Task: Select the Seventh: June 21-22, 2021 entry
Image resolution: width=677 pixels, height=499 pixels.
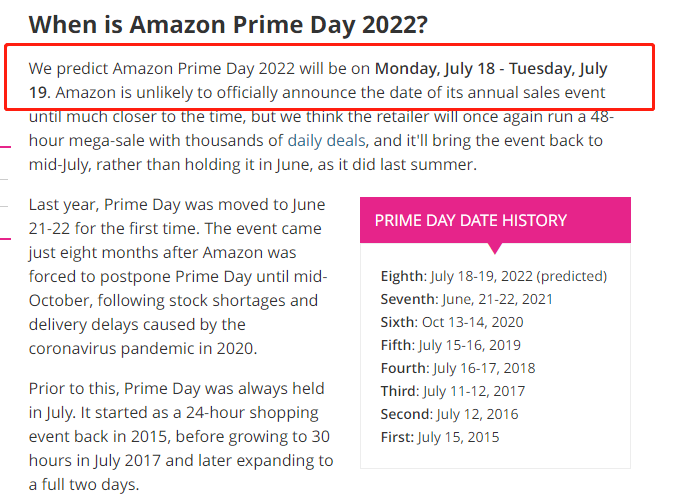Action: pyautogui.click(x=466, y=299)
